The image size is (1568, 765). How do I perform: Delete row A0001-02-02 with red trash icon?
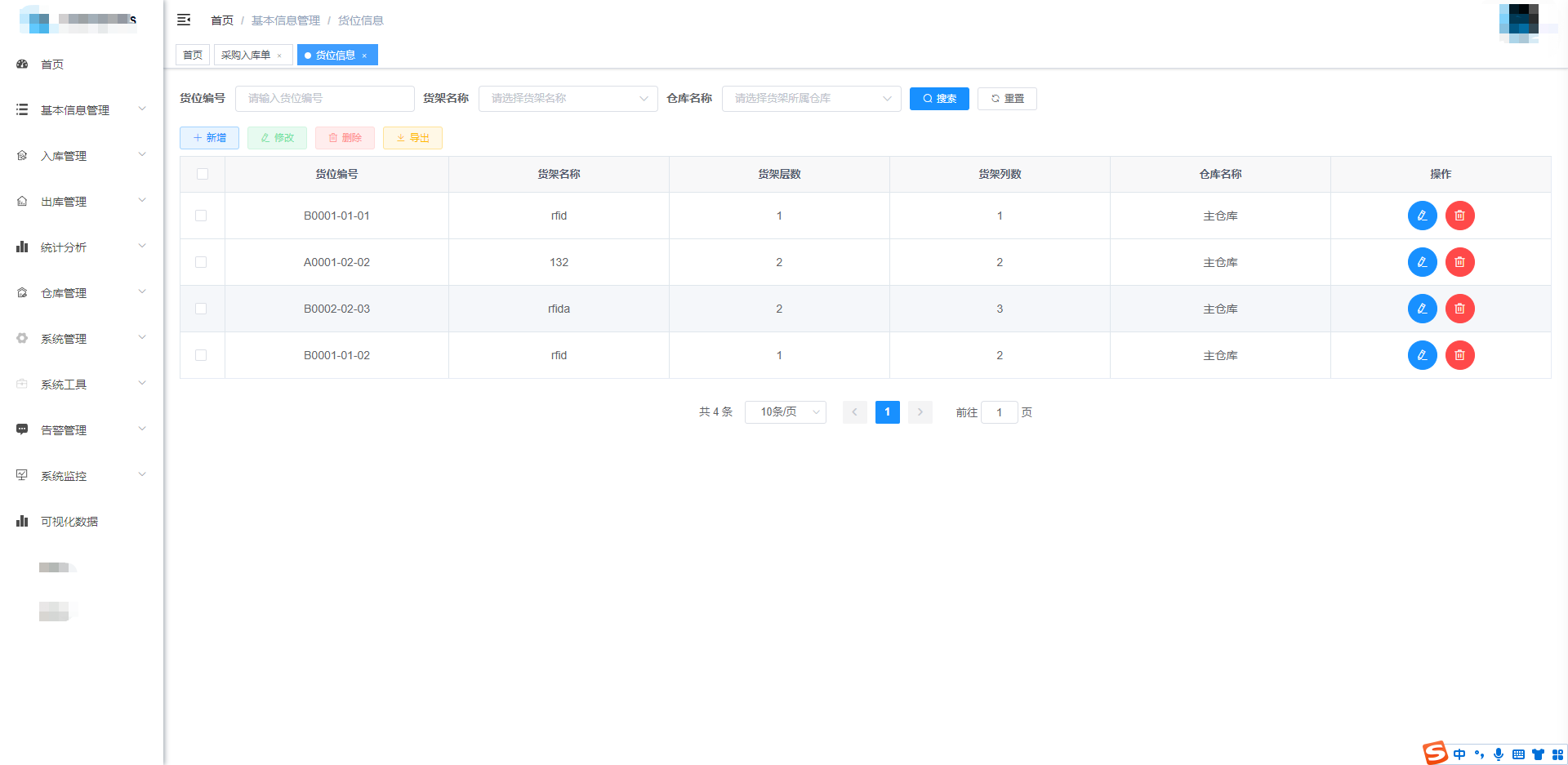pyautogui.click(x=1459, y=262)
